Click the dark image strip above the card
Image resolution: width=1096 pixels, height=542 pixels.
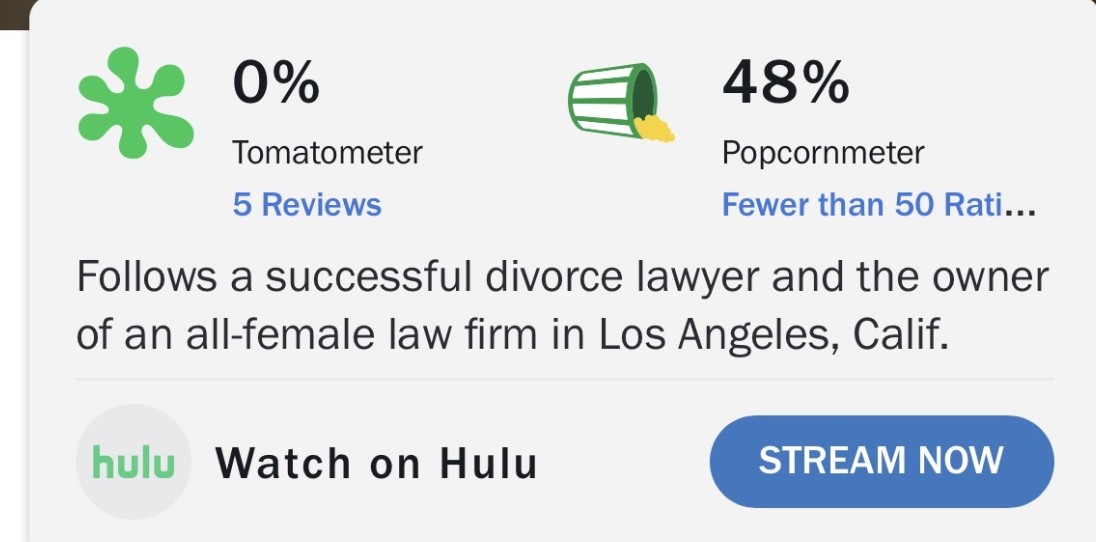[x=14, y=12]
